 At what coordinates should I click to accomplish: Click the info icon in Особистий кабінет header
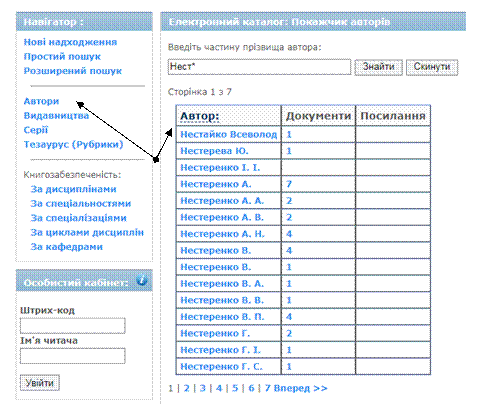click(142, 280)
